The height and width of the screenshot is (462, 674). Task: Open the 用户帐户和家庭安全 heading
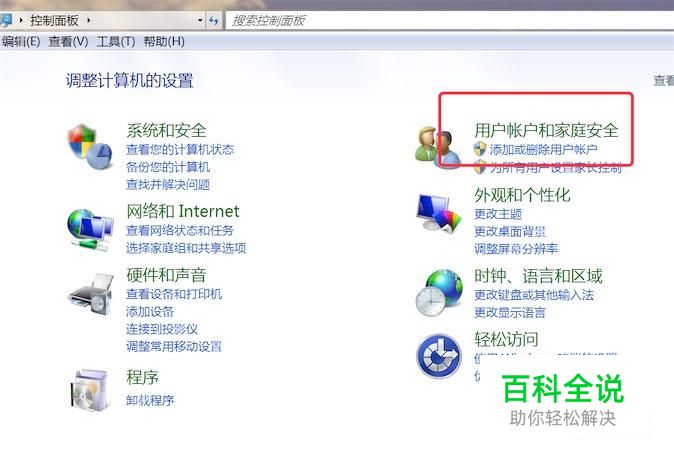coord(546,130)
